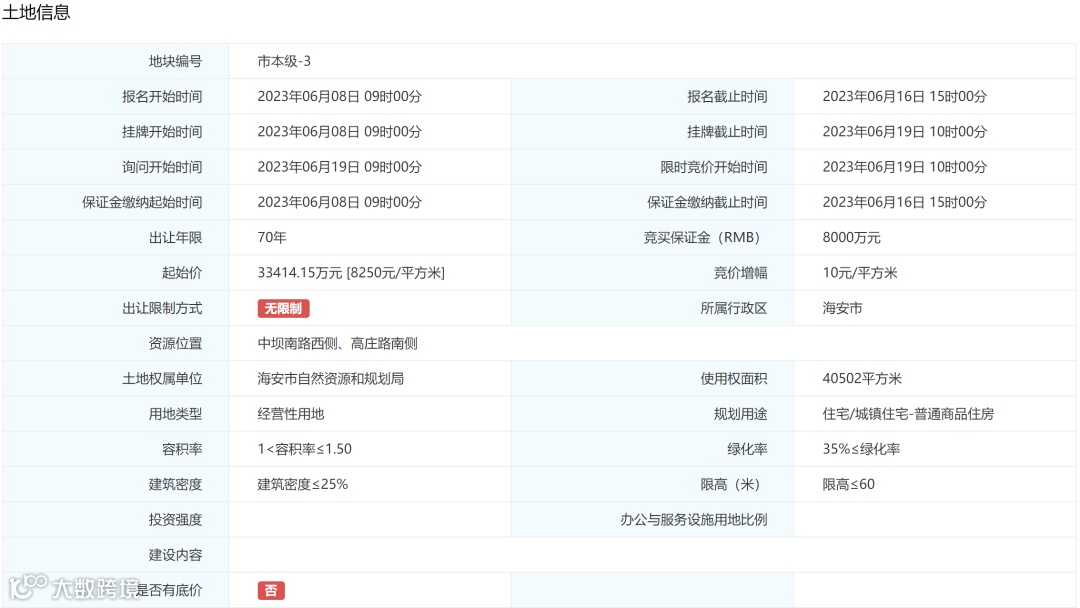Click the 挂牌开始时间 label
This screenshot has width=1080, height=608.
point(163,132)
